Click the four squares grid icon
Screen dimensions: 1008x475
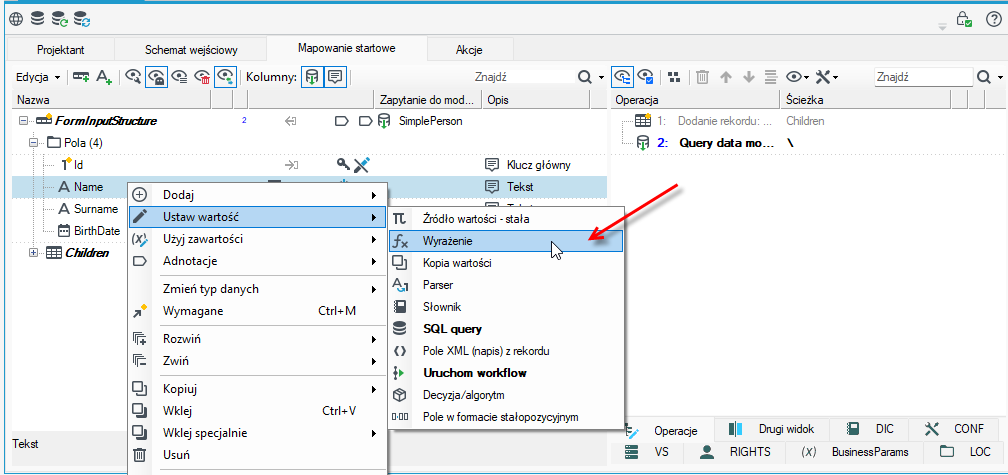click(674, 76)
